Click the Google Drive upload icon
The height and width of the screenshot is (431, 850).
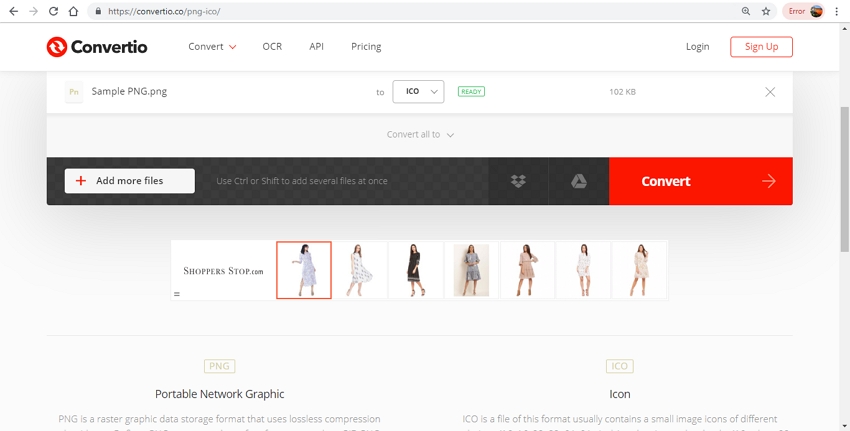(x=578, y=181)
